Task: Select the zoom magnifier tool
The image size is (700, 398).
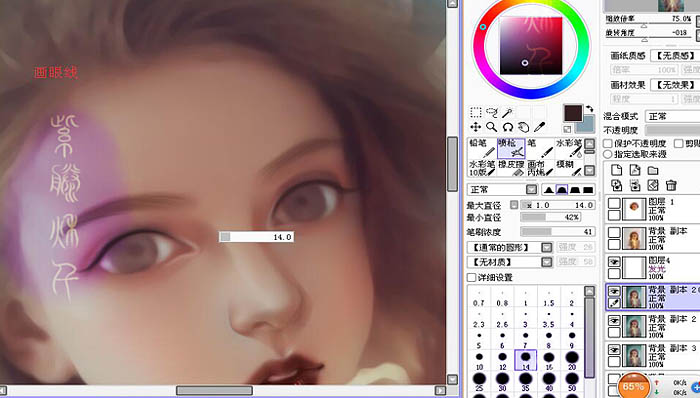Action: pos(492,128)
